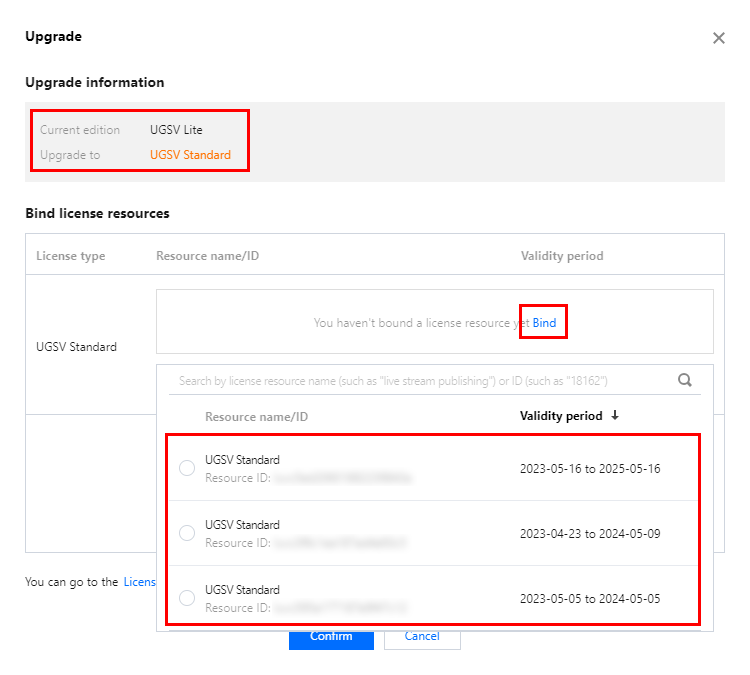Click the UGSV Lite current edition value
Viewport: 750px width, 675px height.
[176, 130]
